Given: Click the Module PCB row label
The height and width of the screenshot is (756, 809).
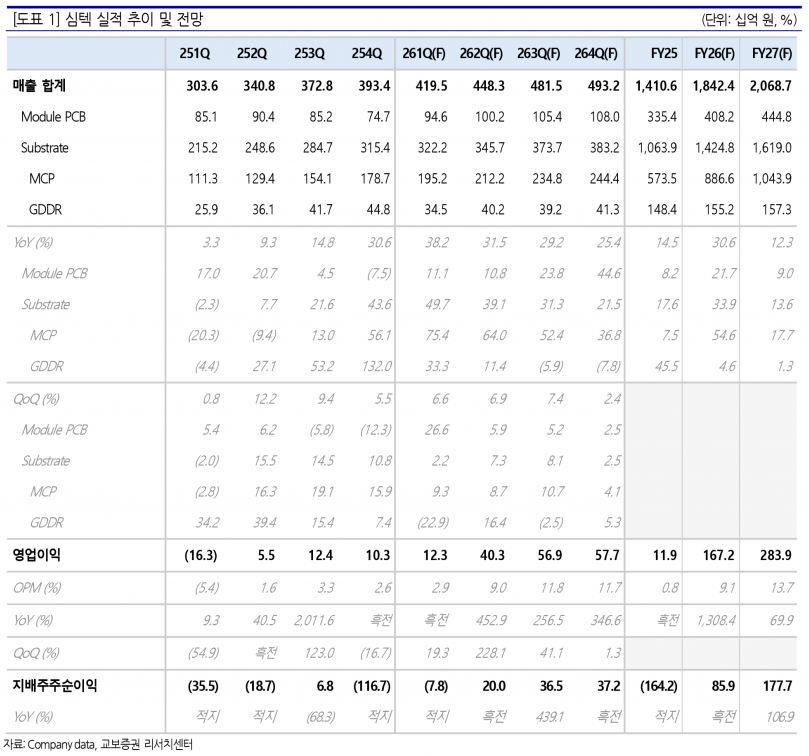Looking at the screenshot, I should tap(53, 117).
